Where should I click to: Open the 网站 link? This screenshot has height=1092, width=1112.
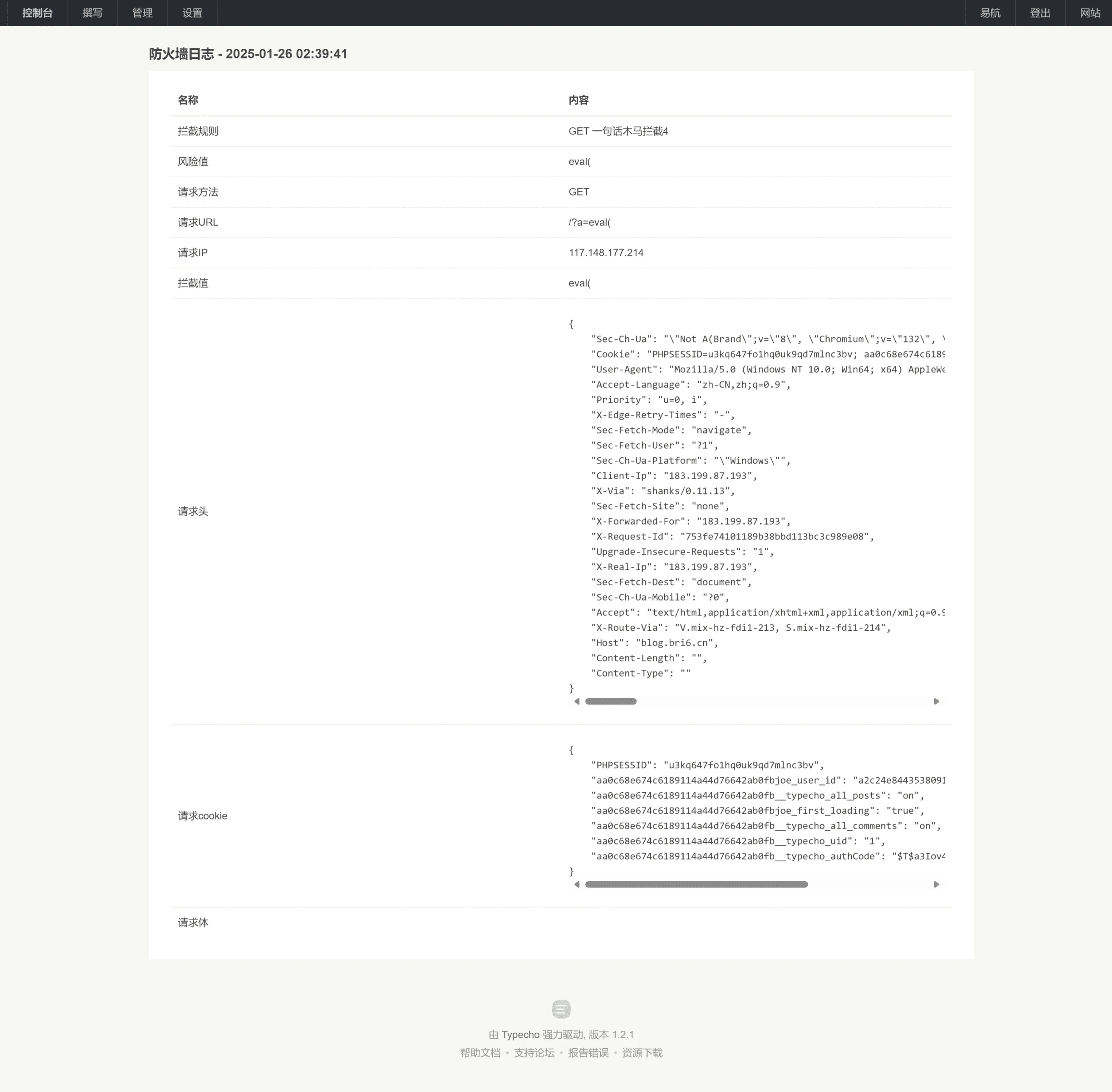pyautogui.click(x=1090, y=12)
